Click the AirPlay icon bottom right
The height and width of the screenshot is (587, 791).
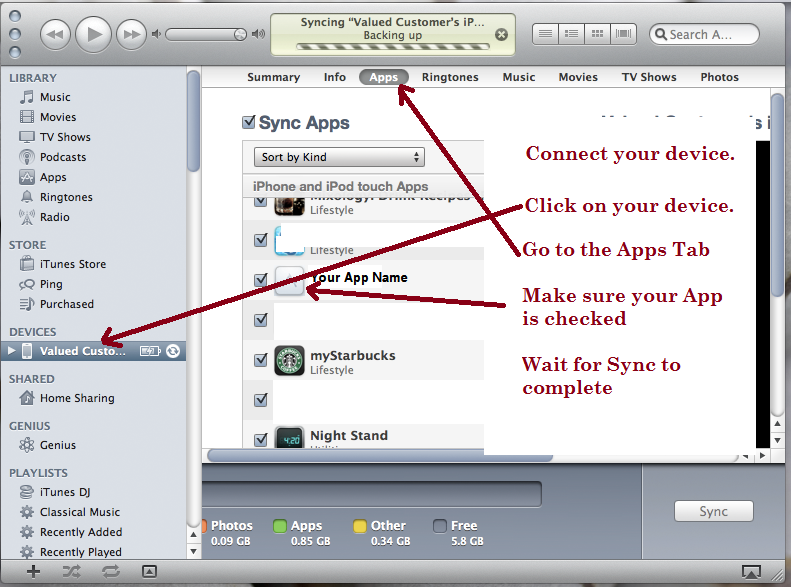coord(751,571)
